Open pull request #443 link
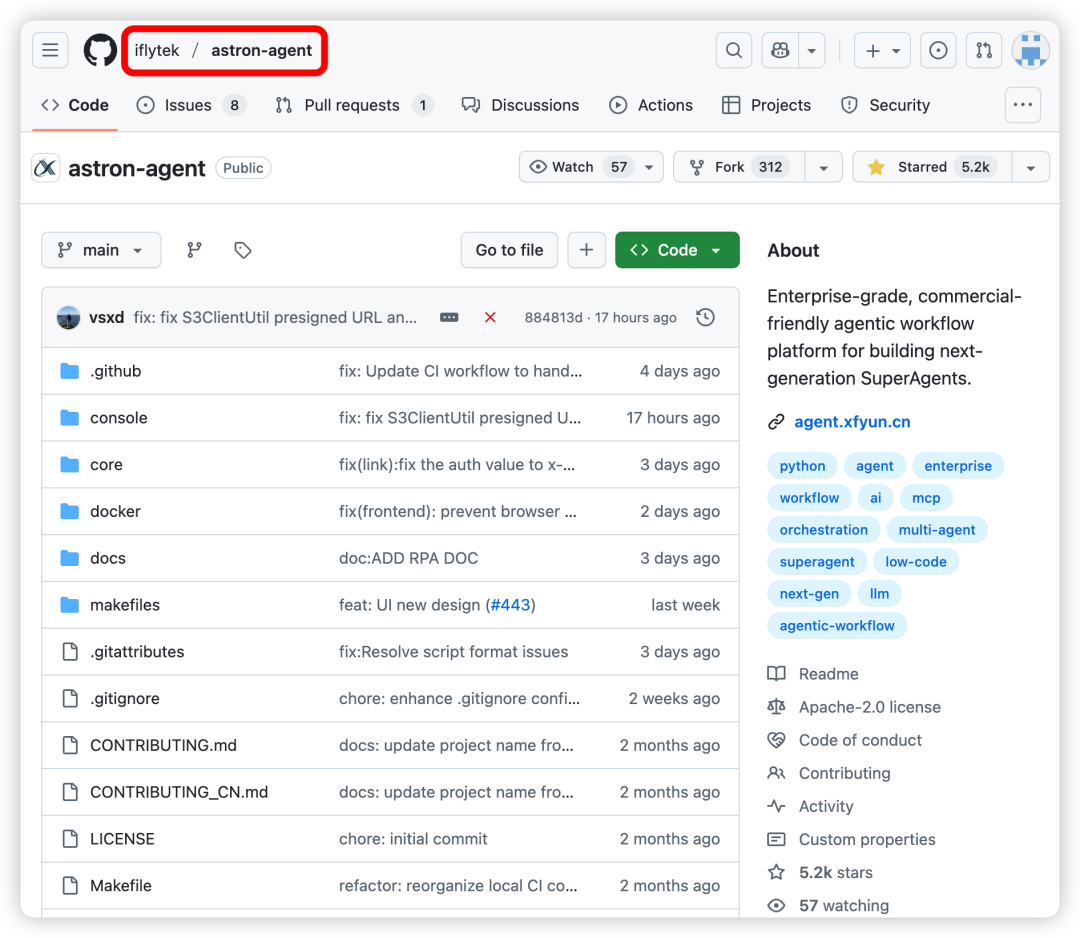 click(510, 605)
